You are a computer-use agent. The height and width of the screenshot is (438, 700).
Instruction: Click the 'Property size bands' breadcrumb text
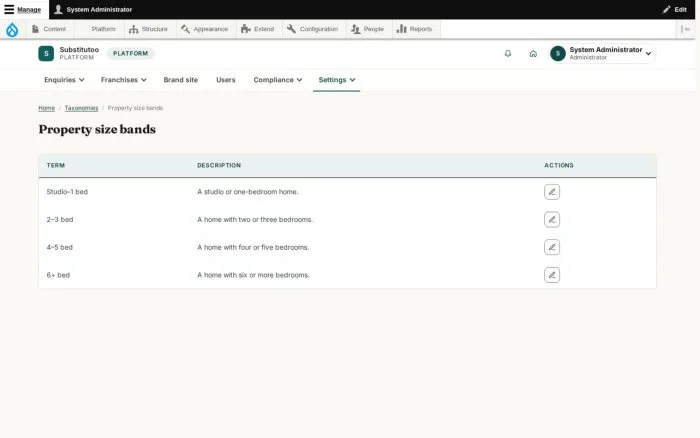pos(135,108)
